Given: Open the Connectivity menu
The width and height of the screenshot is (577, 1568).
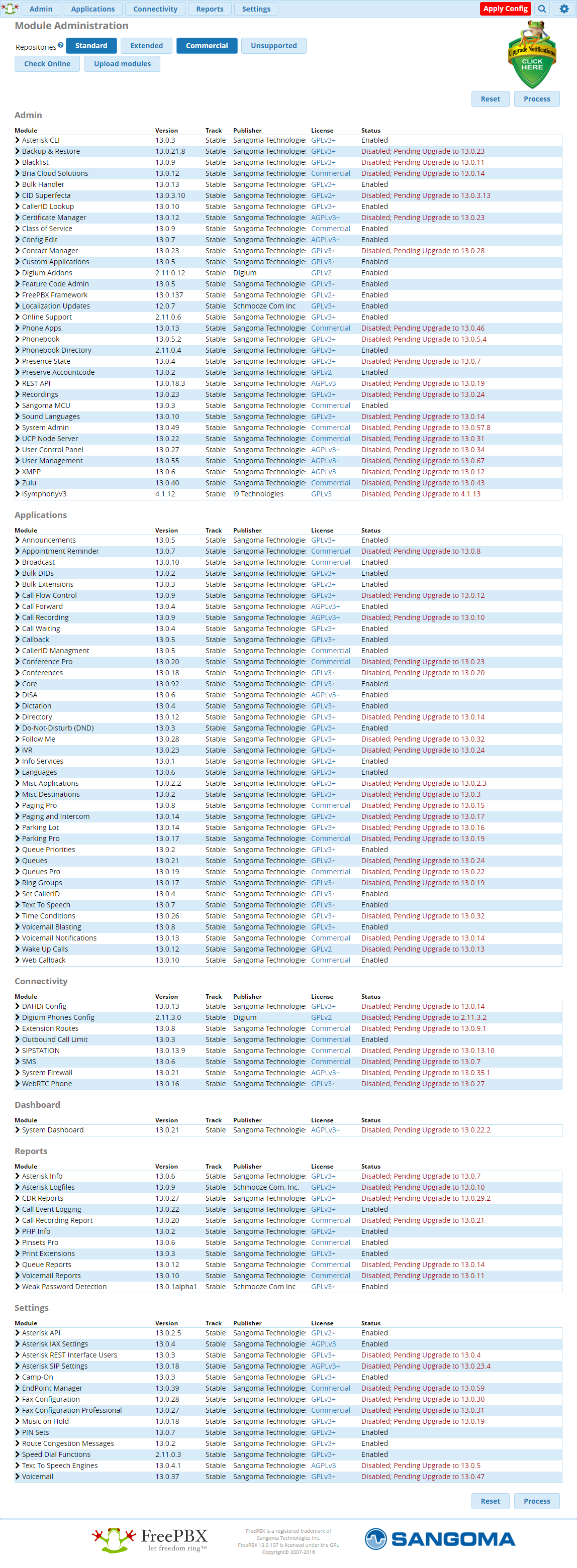Looking at the screenshot, I should [155, 9].
